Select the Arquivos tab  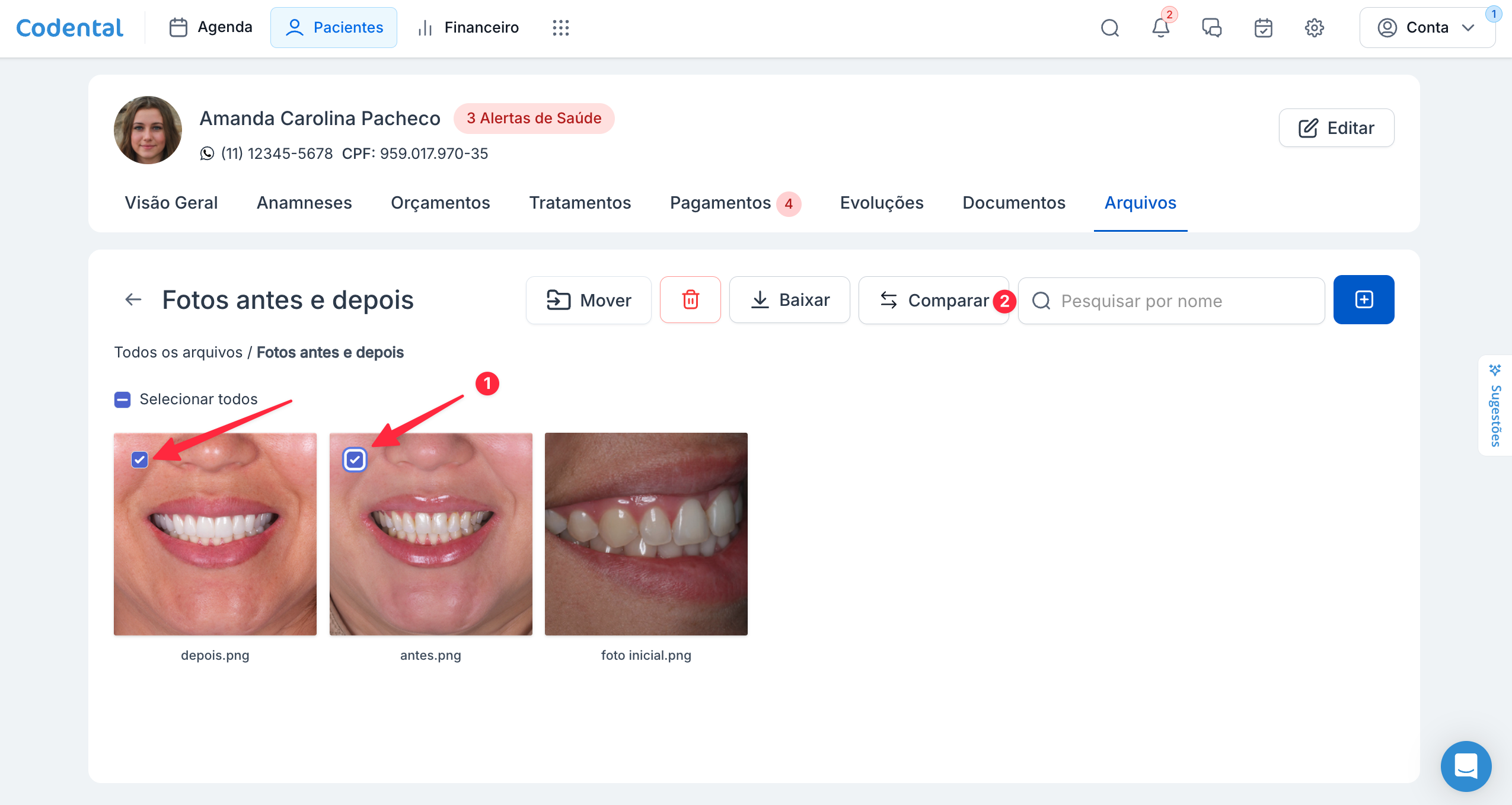tap(1140, 203)
